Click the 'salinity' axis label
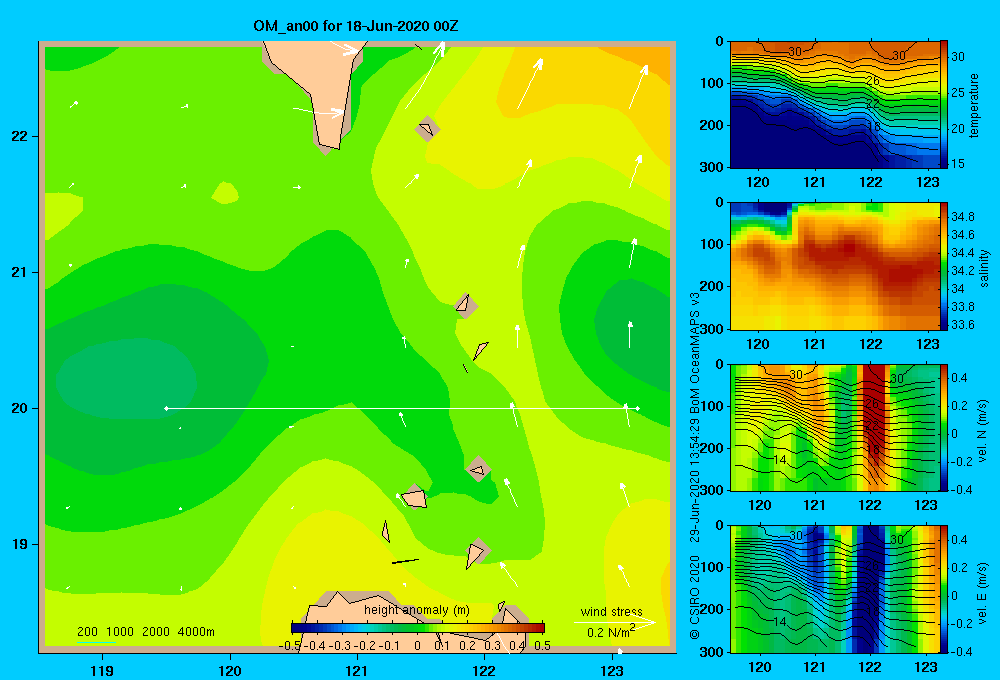Image resolution: width=1000 pixels, height=680 pixels. point(984,268)
